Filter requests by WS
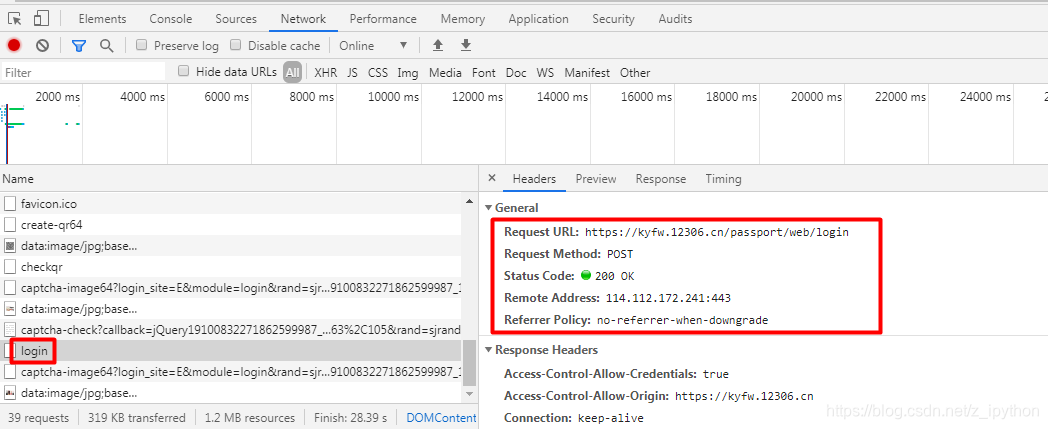Image resolution: width=1048 pixels, height=429 pixels. tap(545, 72)
